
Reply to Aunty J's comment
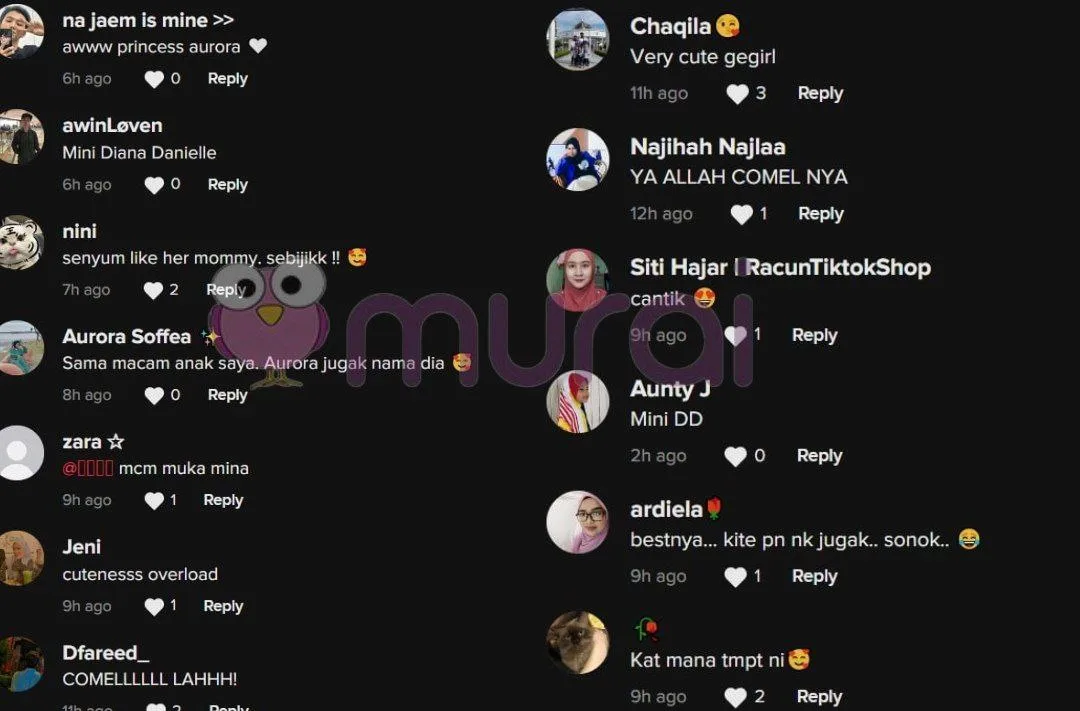pos(819,455)
